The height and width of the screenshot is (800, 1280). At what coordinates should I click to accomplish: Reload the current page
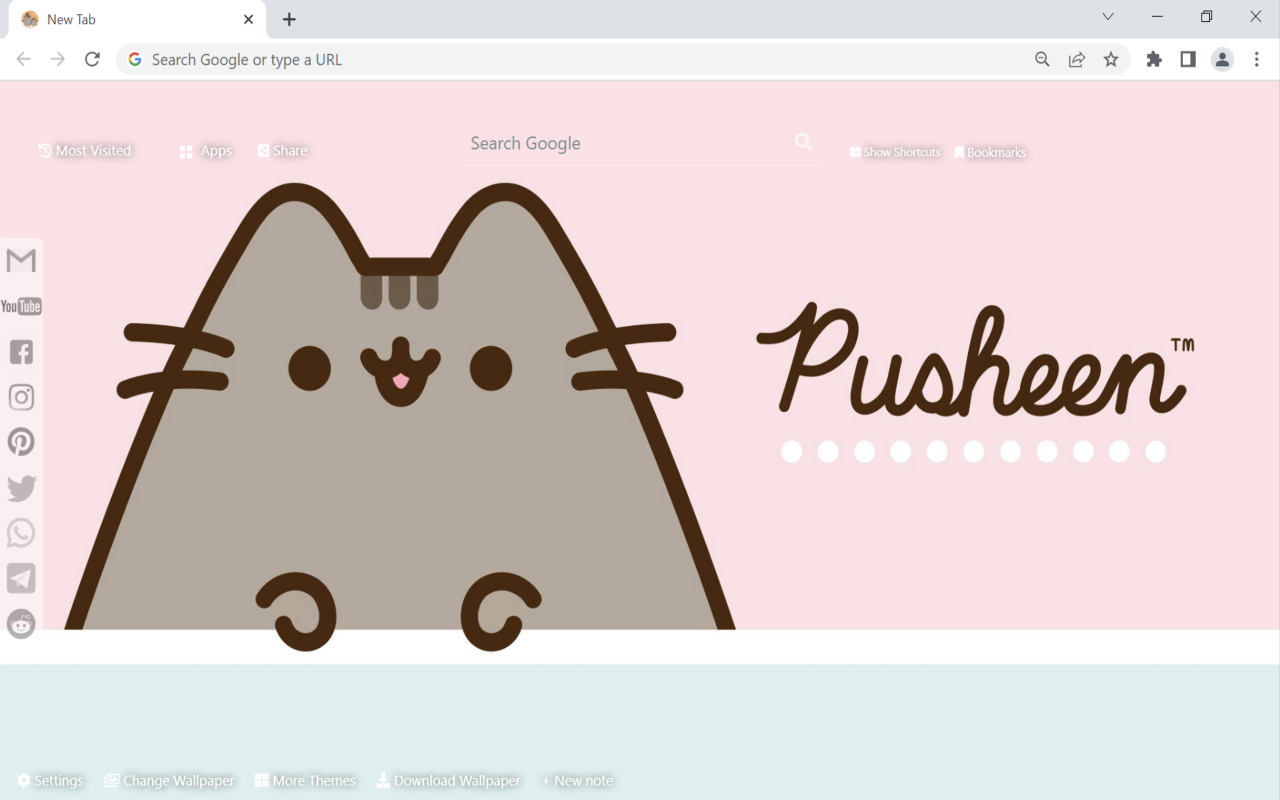(92, 59)
